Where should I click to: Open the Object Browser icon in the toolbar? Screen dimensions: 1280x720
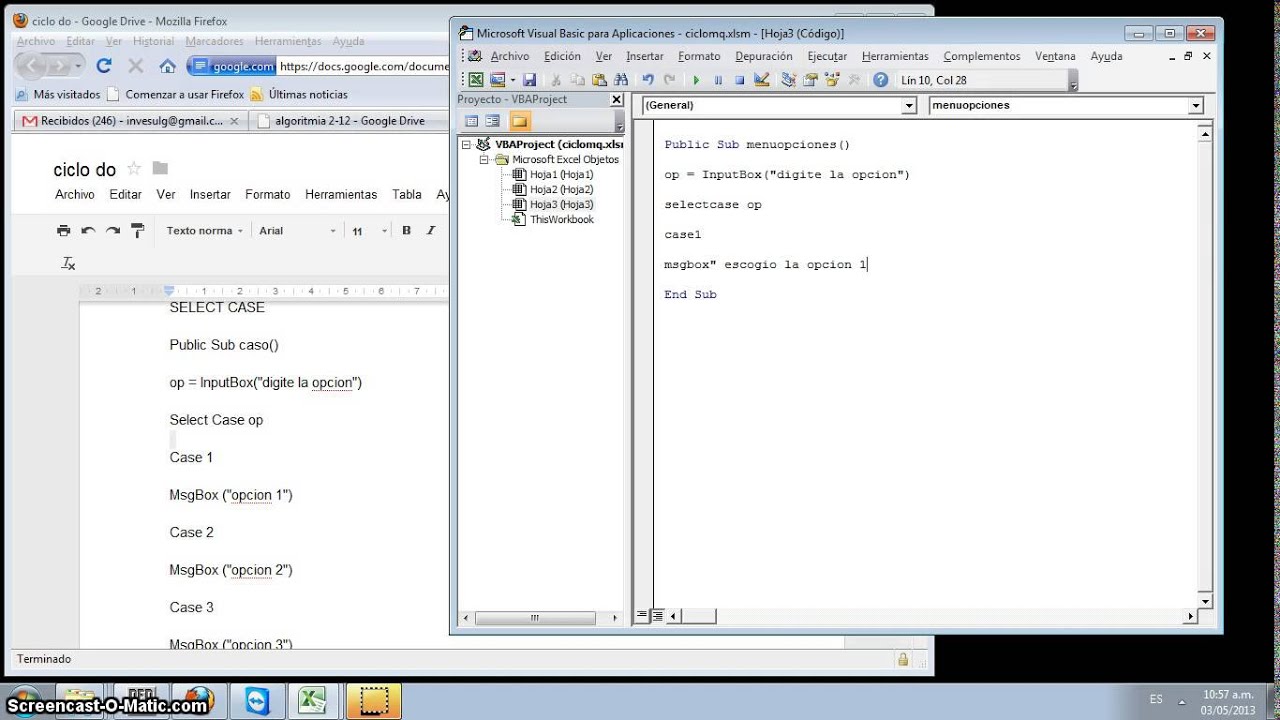click(x=832, y=80)
